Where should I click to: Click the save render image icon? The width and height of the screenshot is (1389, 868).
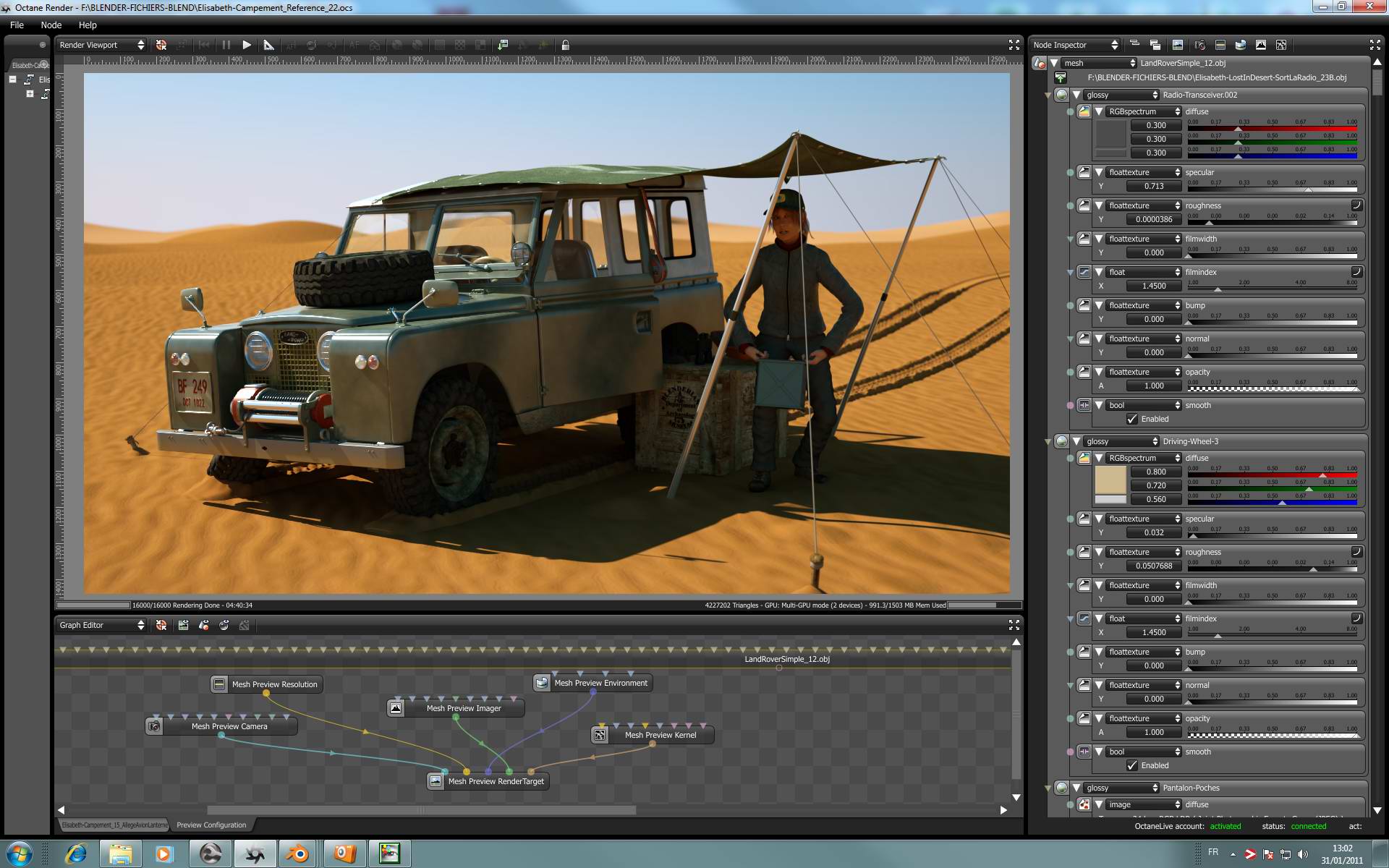[x=503, y=45]
